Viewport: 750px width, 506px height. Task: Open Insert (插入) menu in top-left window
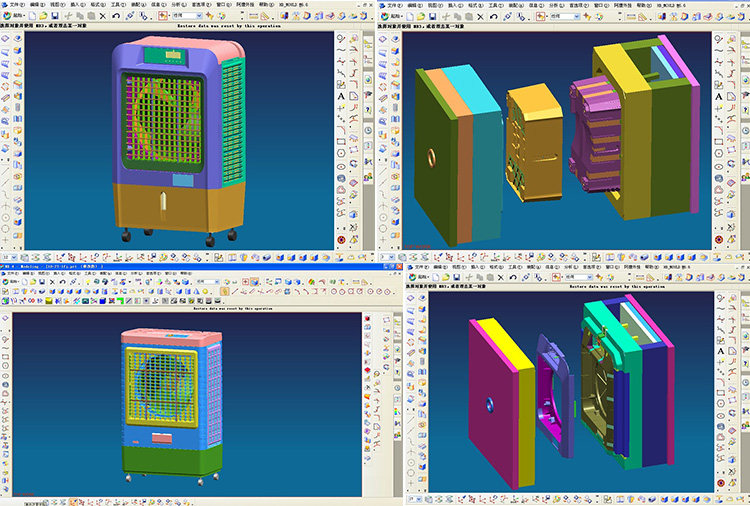tap(78, 4)
